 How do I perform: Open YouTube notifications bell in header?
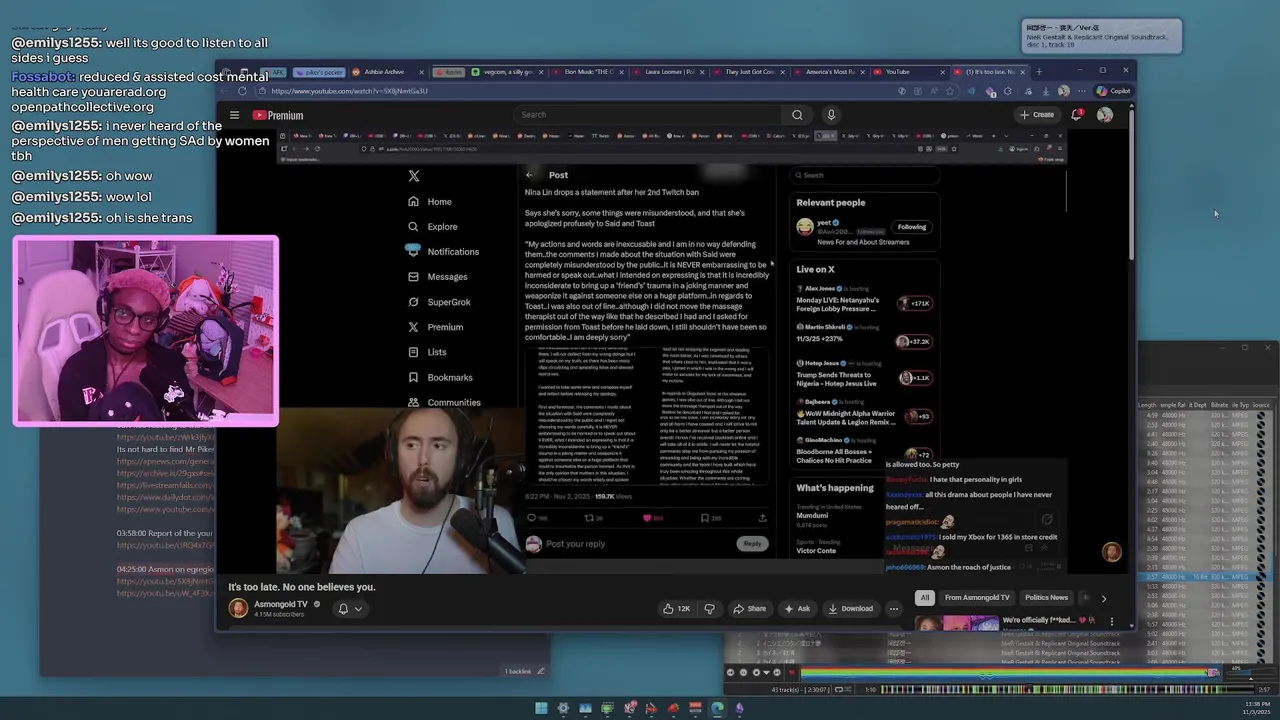tap(1077, 115)
